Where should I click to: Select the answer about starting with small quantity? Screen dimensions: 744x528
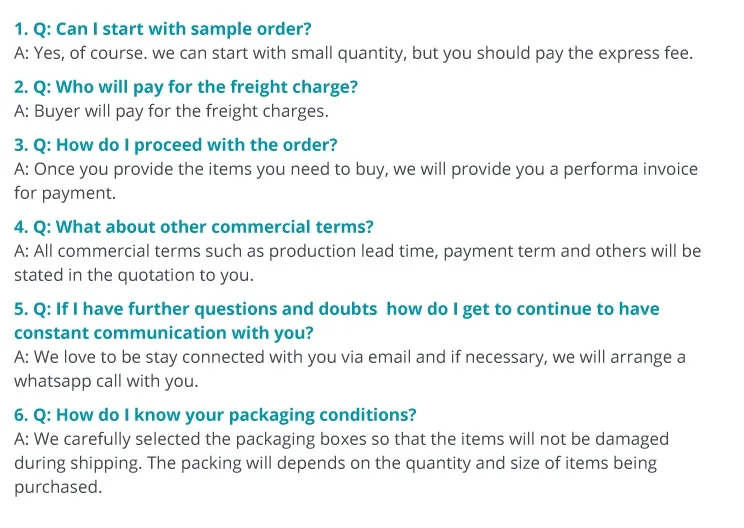[x=353, y=53]
